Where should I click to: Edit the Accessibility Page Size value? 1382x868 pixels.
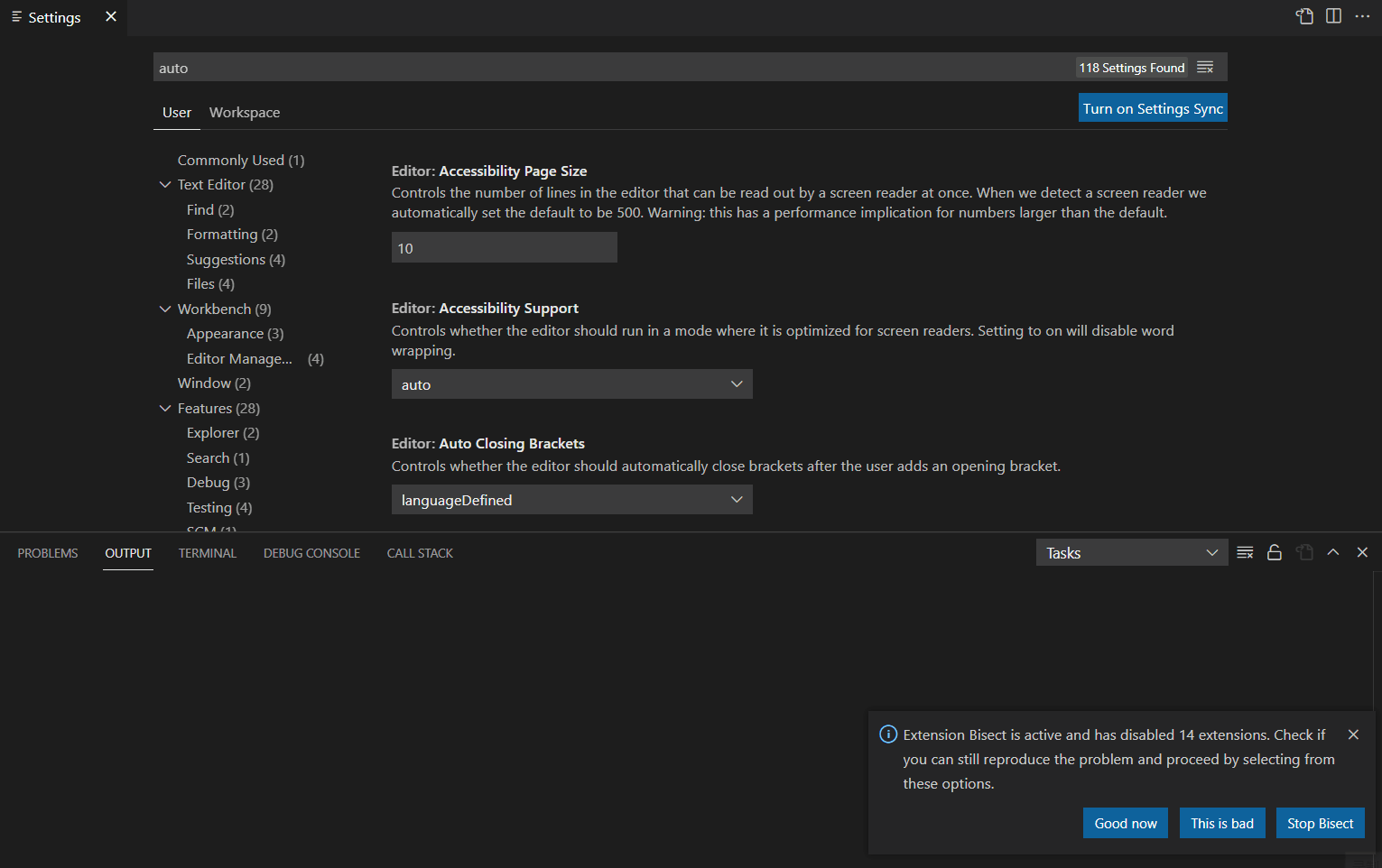coord(504,247)
